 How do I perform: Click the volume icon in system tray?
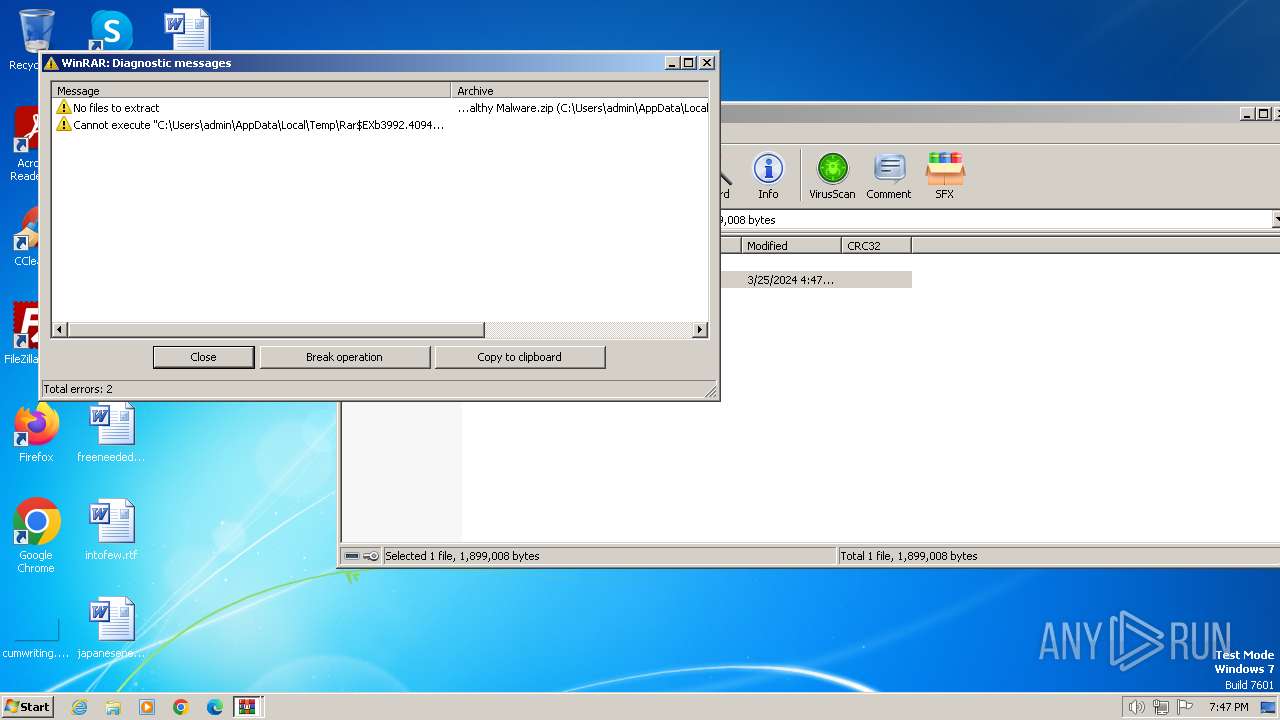(x=1136, y=707)
